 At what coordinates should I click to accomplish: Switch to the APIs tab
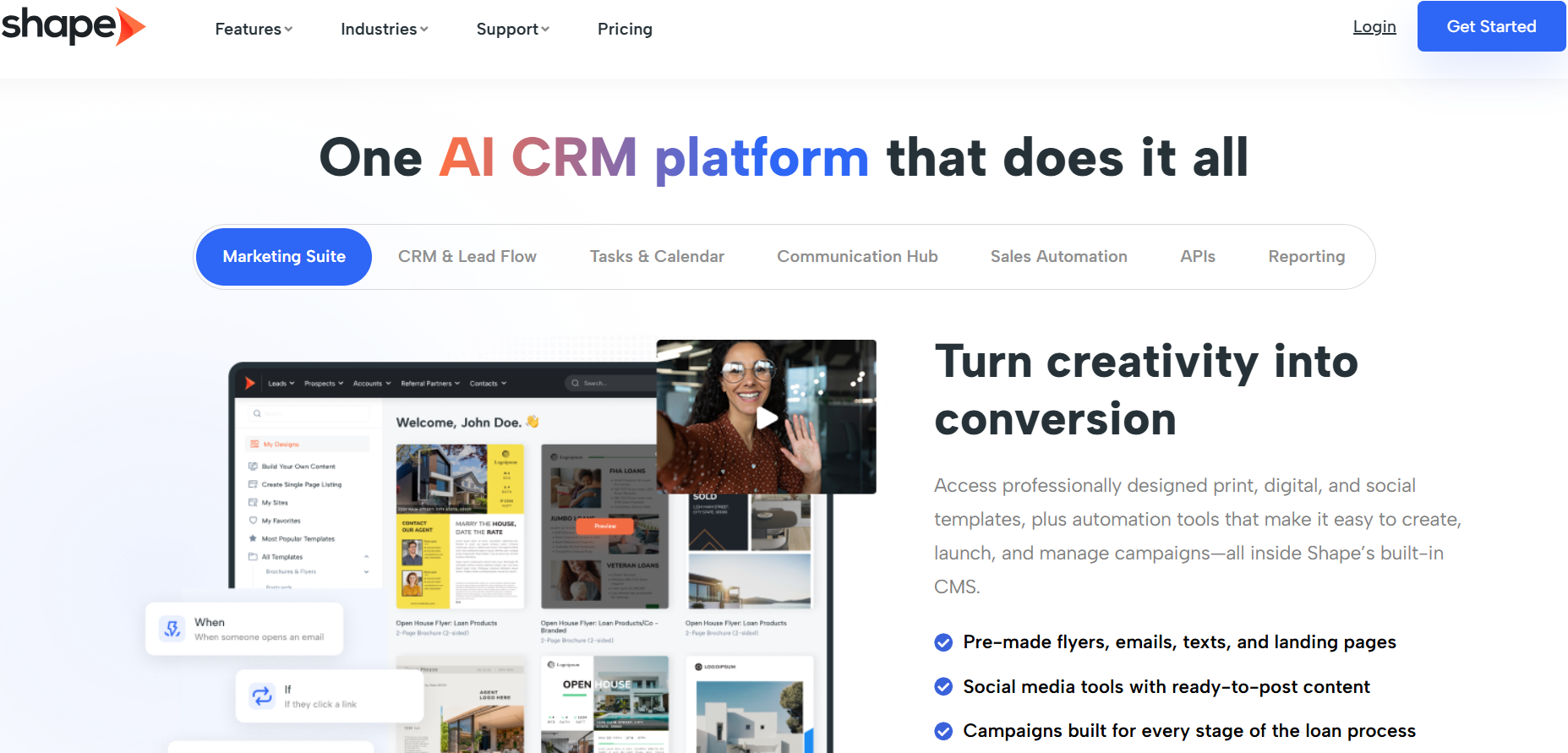click(1197, 256)
